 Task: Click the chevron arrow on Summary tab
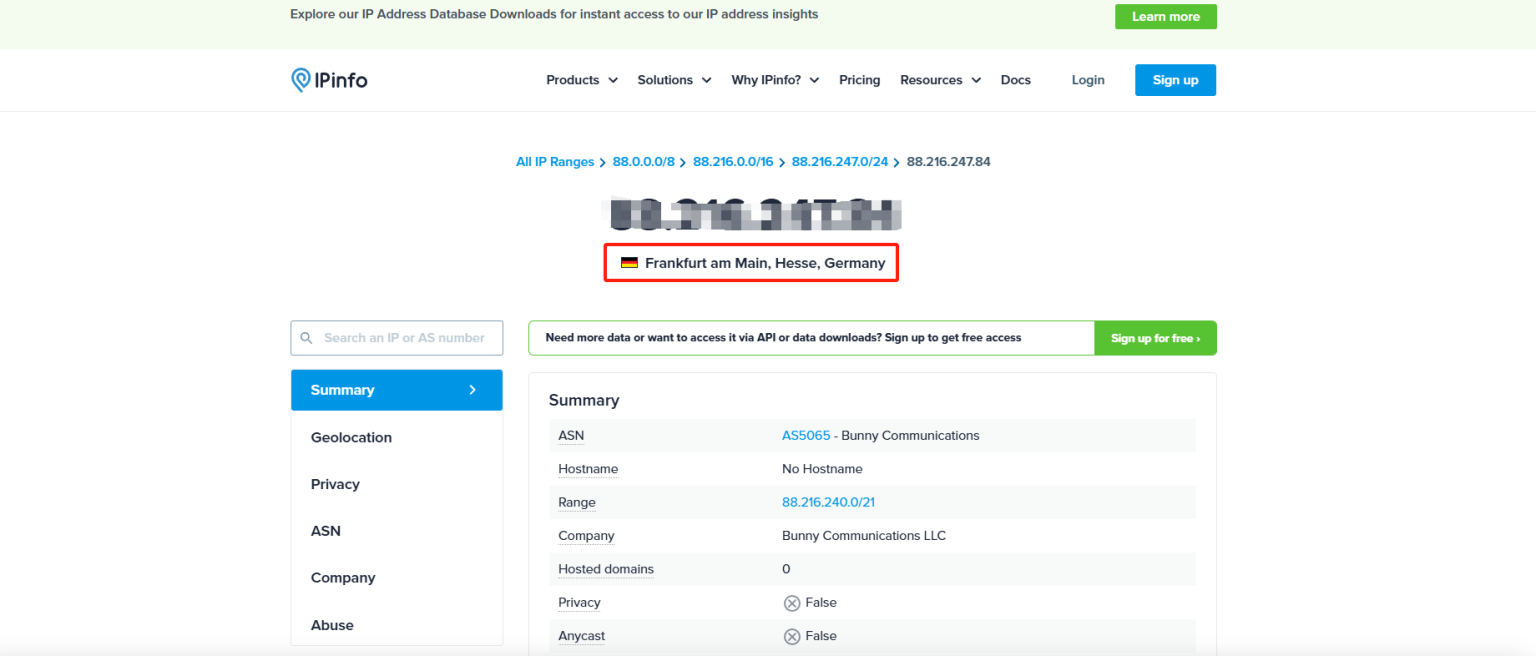473,390
